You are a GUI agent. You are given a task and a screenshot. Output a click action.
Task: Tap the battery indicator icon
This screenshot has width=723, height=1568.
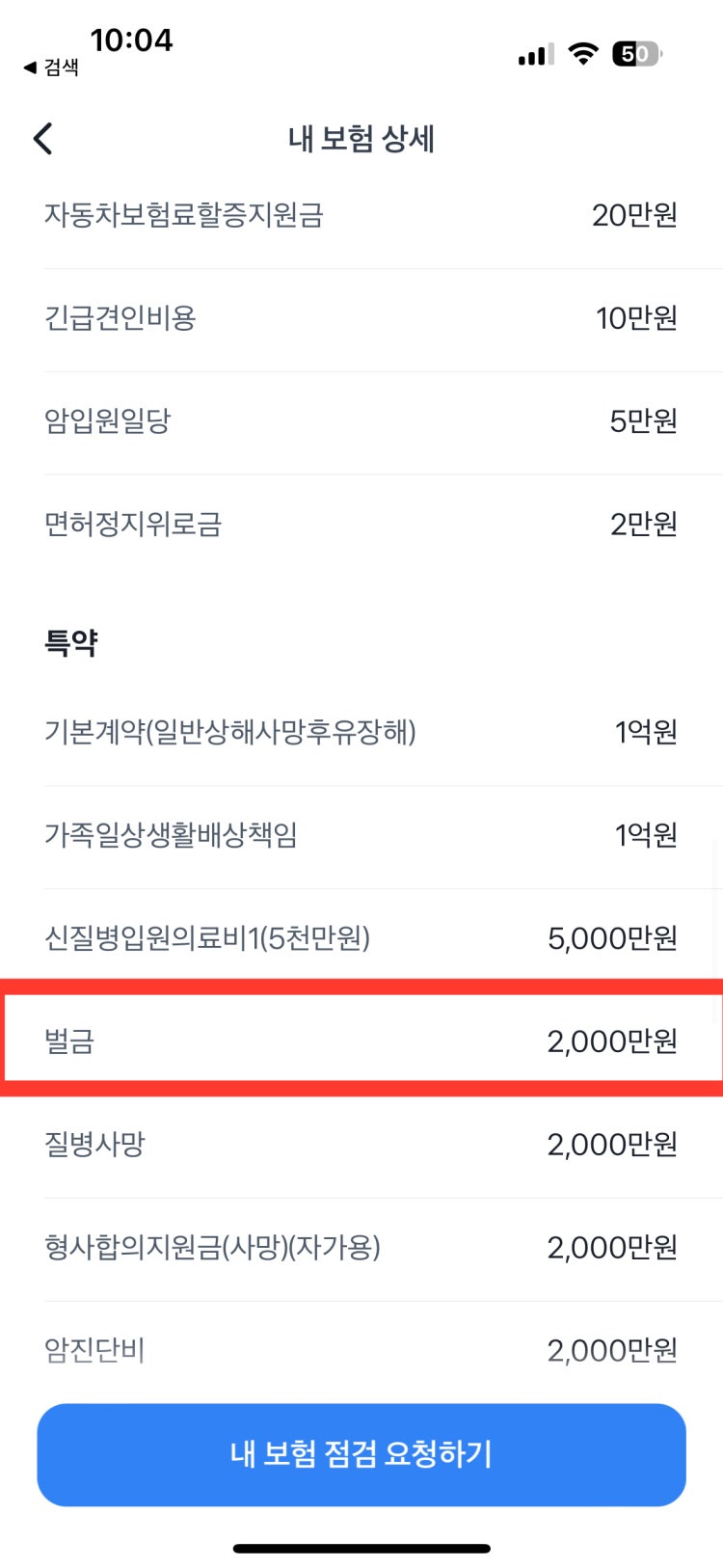pyautogui.click(x=637, y=54)
